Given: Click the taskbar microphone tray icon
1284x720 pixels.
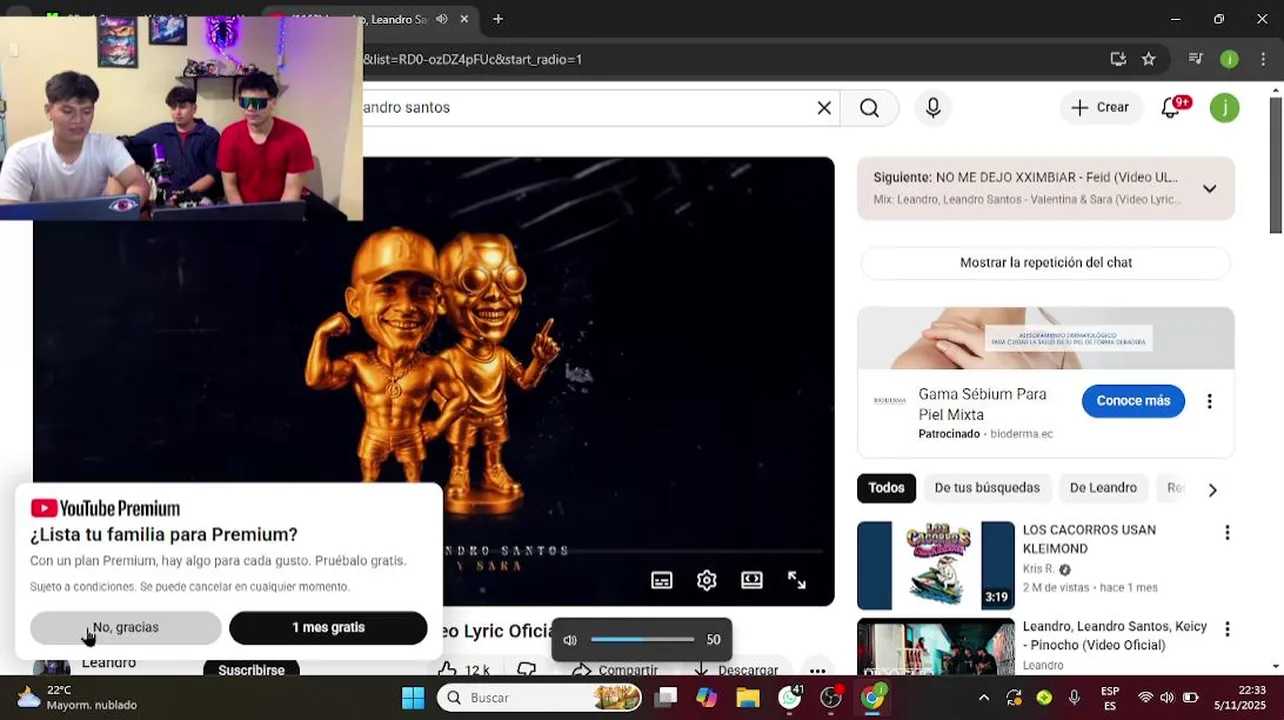Looking at the screenshot, I should pyautogui.click(x=1075, y=697).
